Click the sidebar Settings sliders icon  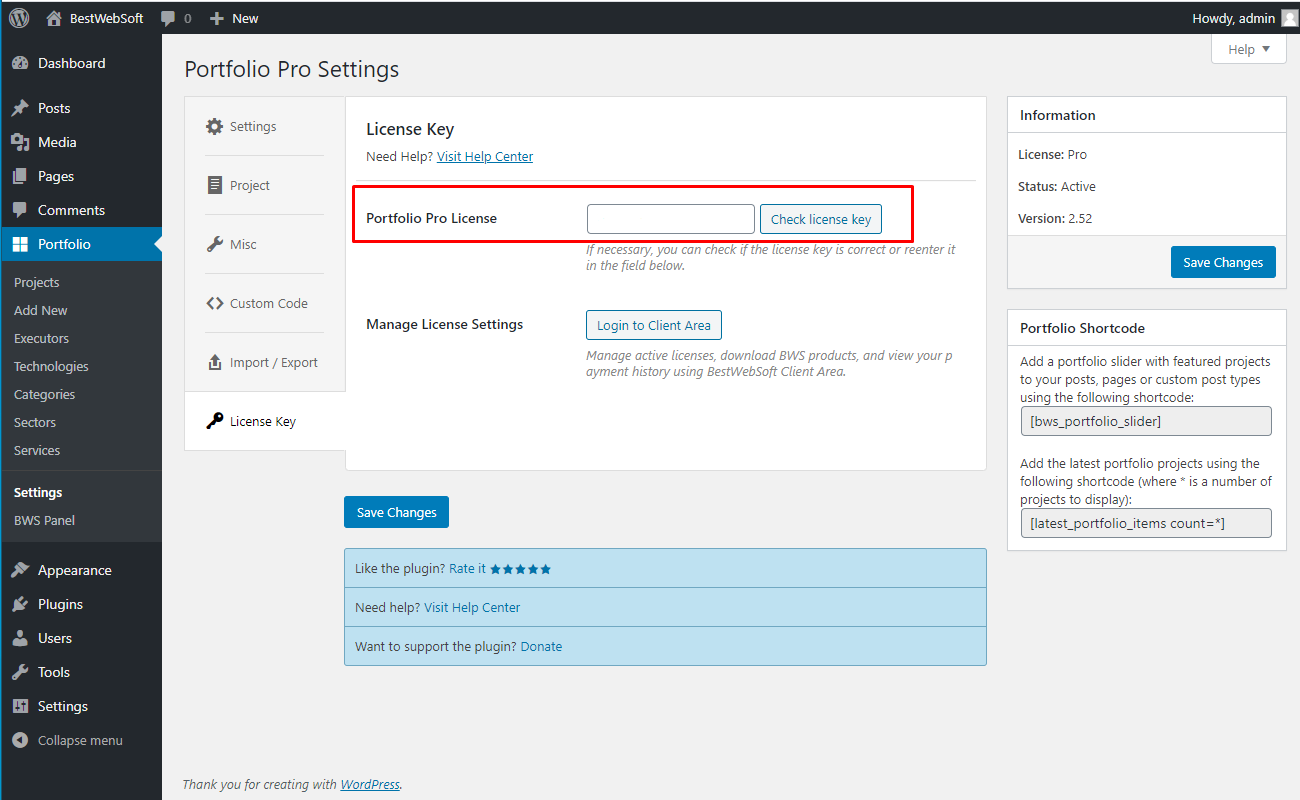click(20, 706)
